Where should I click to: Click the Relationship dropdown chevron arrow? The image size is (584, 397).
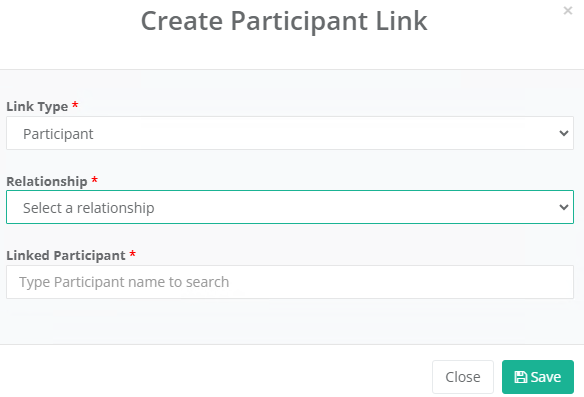[564, 207]
